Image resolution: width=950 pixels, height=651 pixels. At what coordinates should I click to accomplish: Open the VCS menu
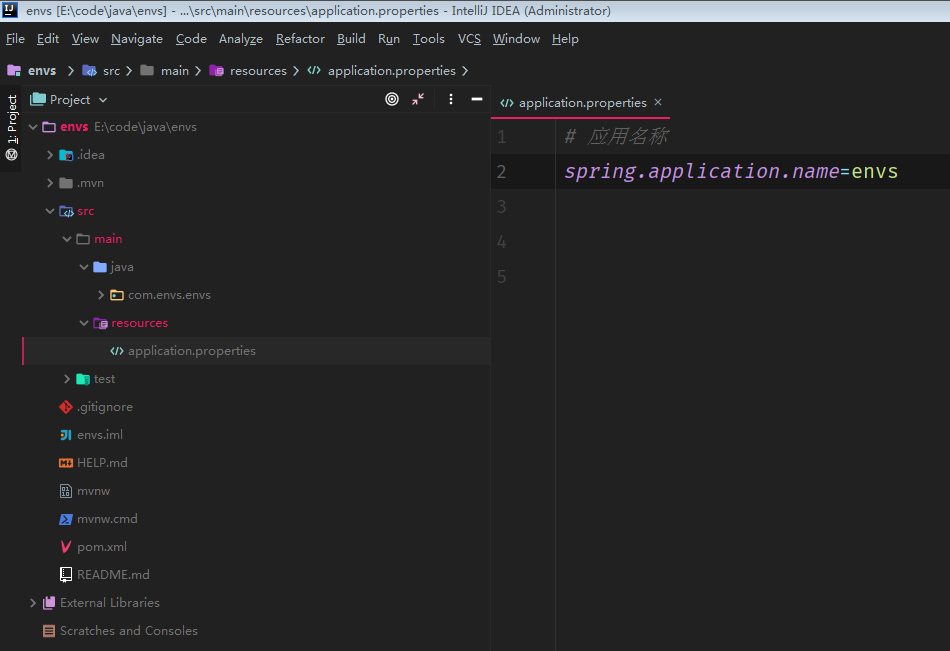pos(469,39)
